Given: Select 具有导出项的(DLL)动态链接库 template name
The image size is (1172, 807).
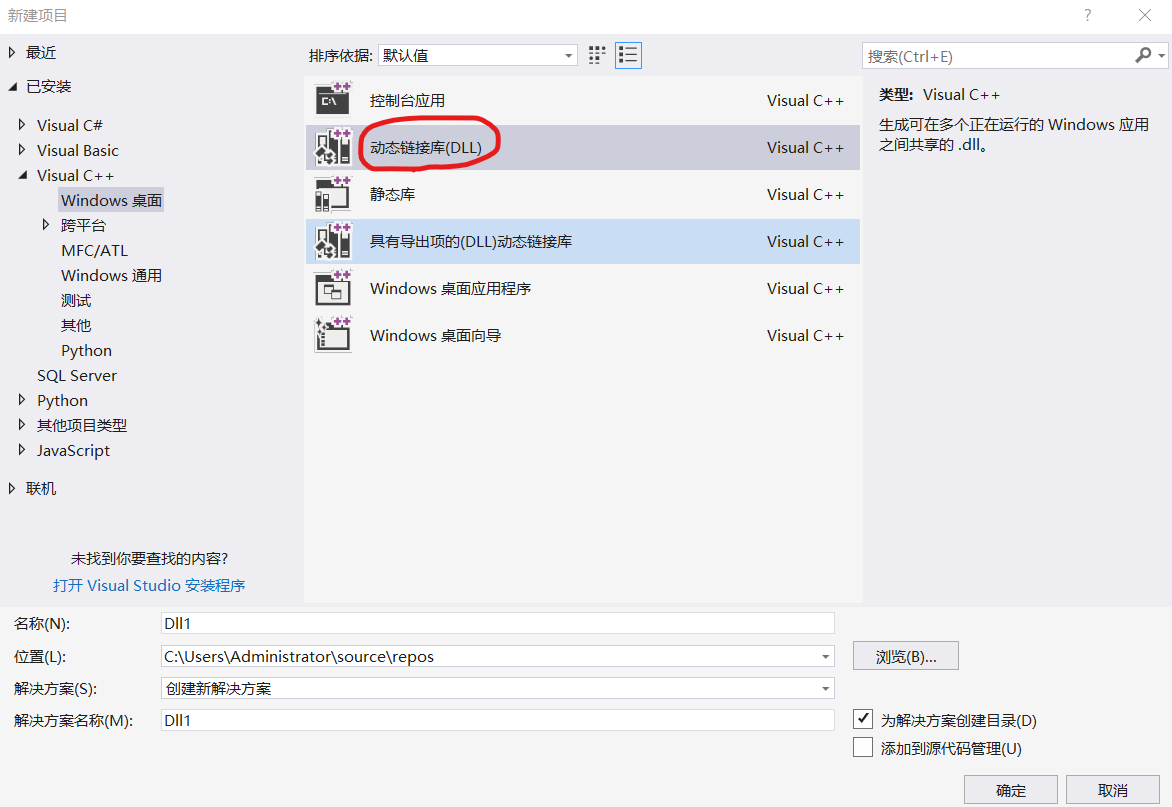Looking at the screenshot, I should pyautogui.click(x=471, y=241).
